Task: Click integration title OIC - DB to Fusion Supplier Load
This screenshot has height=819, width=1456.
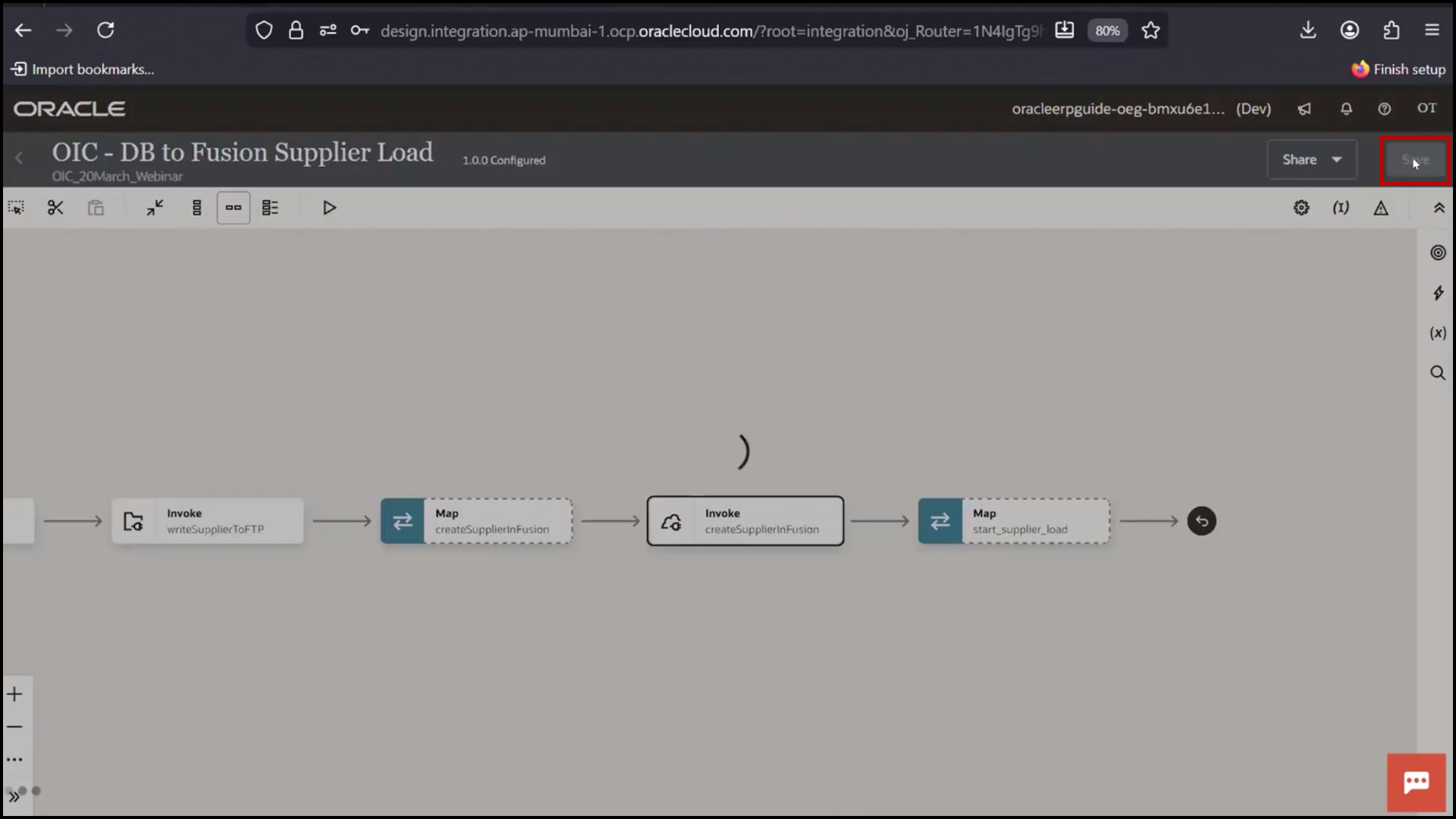Action: pos(243,152)
